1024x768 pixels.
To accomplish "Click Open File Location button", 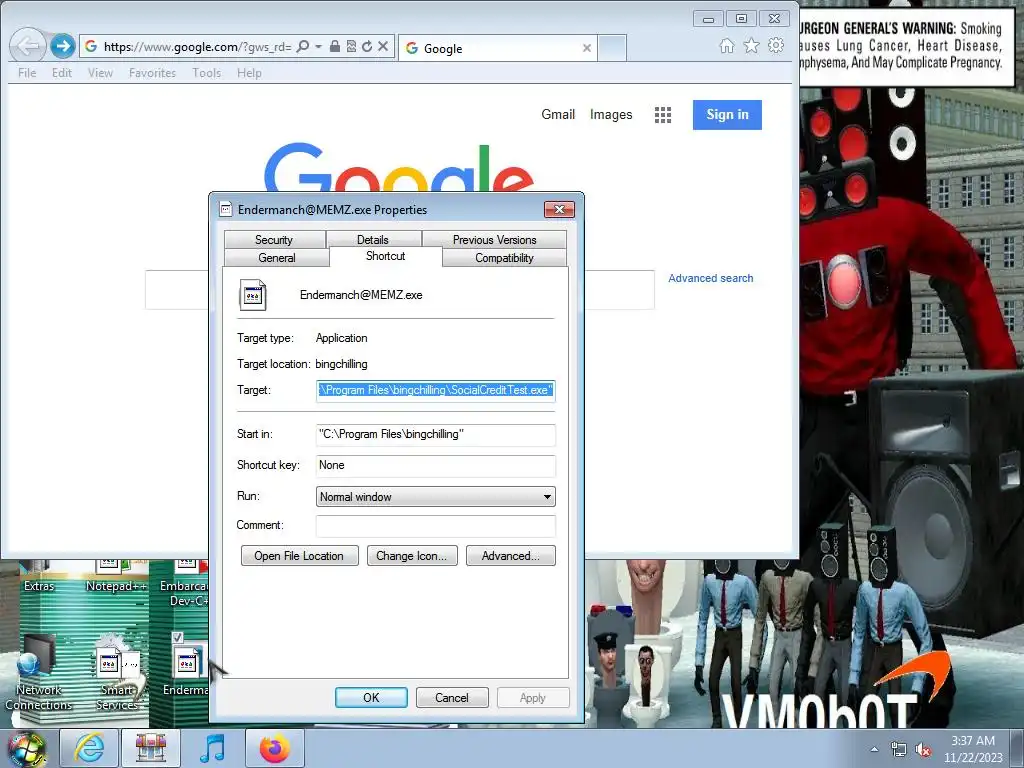I will tap(299, 556).
